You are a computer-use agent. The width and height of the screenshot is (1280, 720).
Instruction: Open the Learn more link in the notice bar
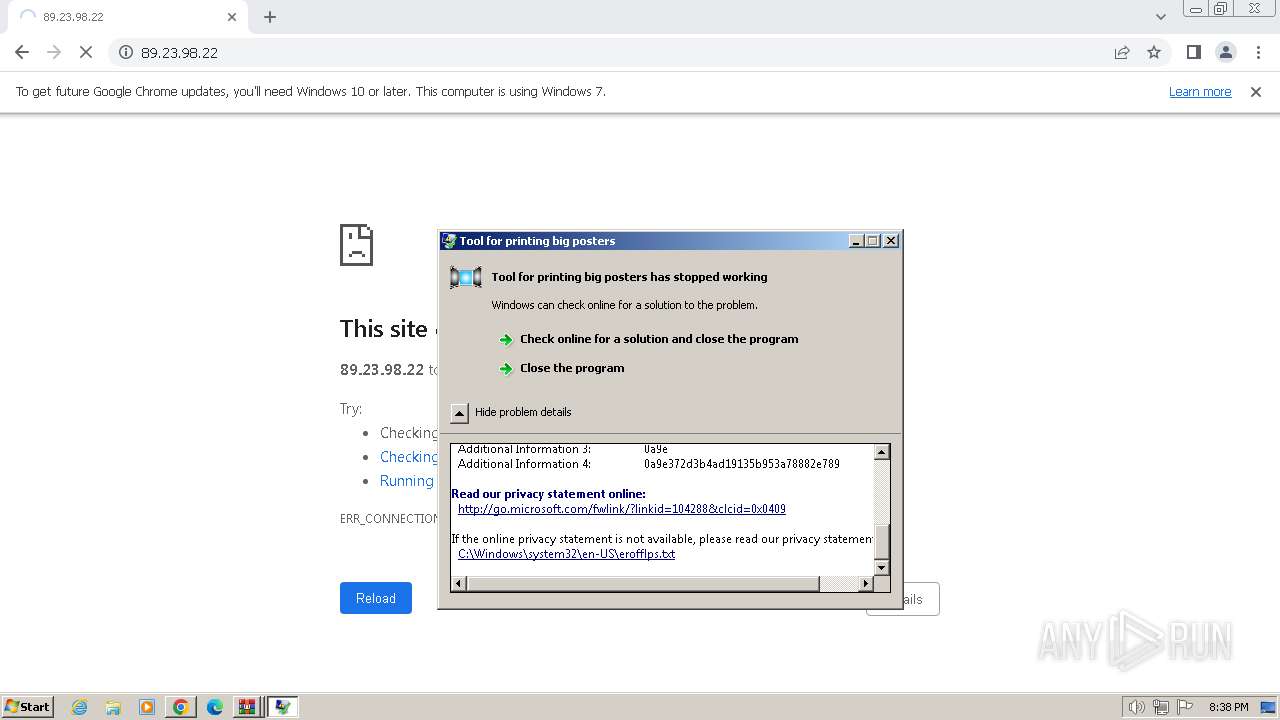[1200, 91]
